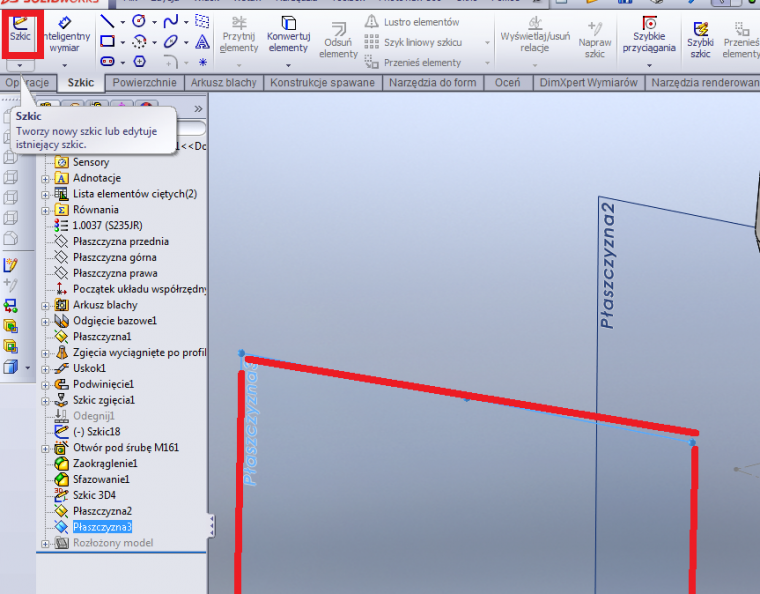Open Szybkie przyciągania dropdown arrow
Viewport: 760px width, 594px height.
tap(649, 65)
